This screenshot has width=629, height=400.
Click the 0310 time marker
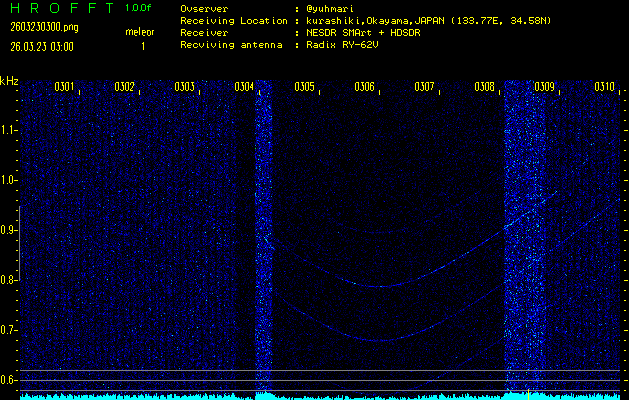604,87
